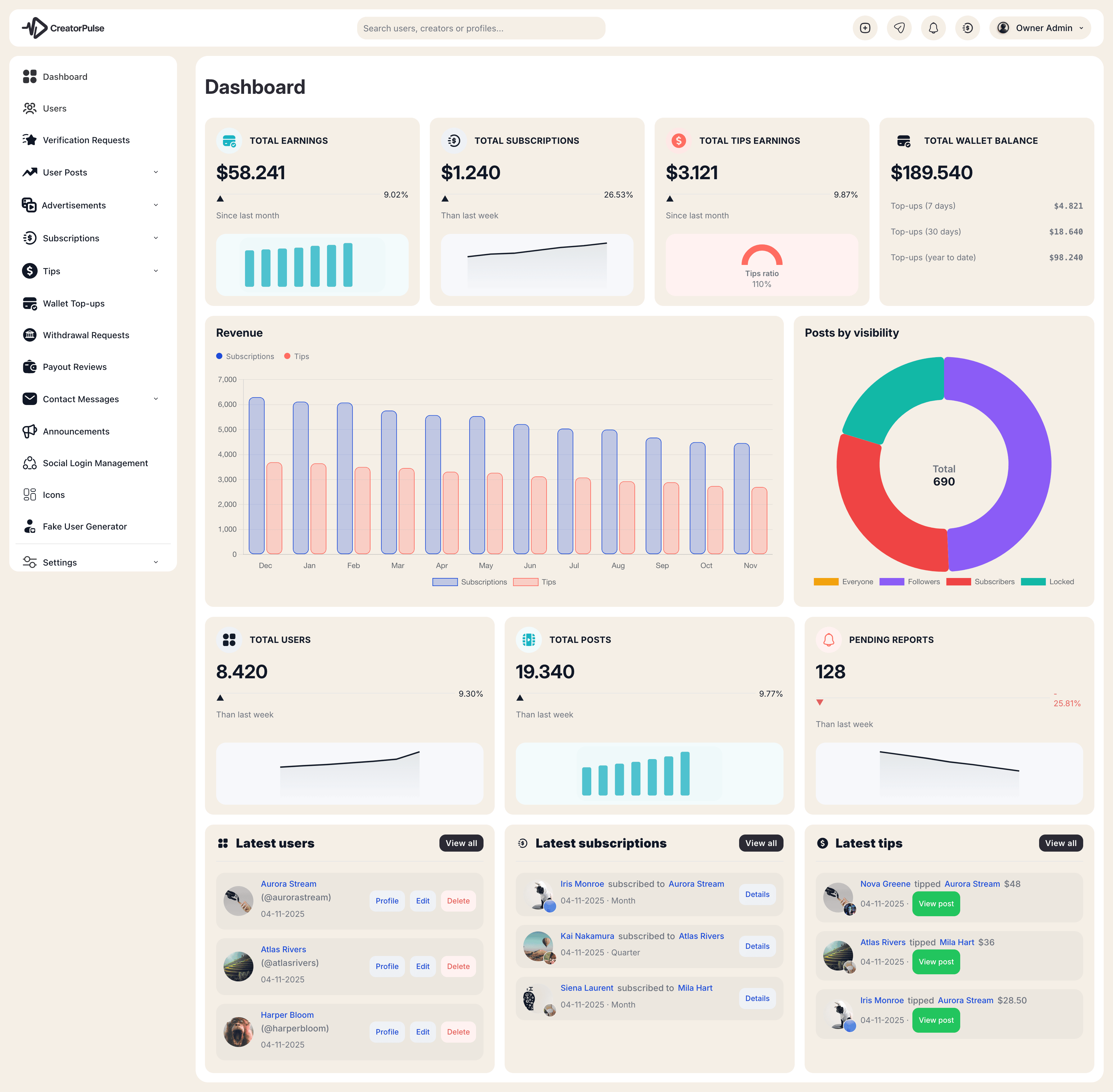Image resolution: width=1113 pixels, height=1092 pixels.
Task: Click View all in Latest users
Action: point(461,843)
